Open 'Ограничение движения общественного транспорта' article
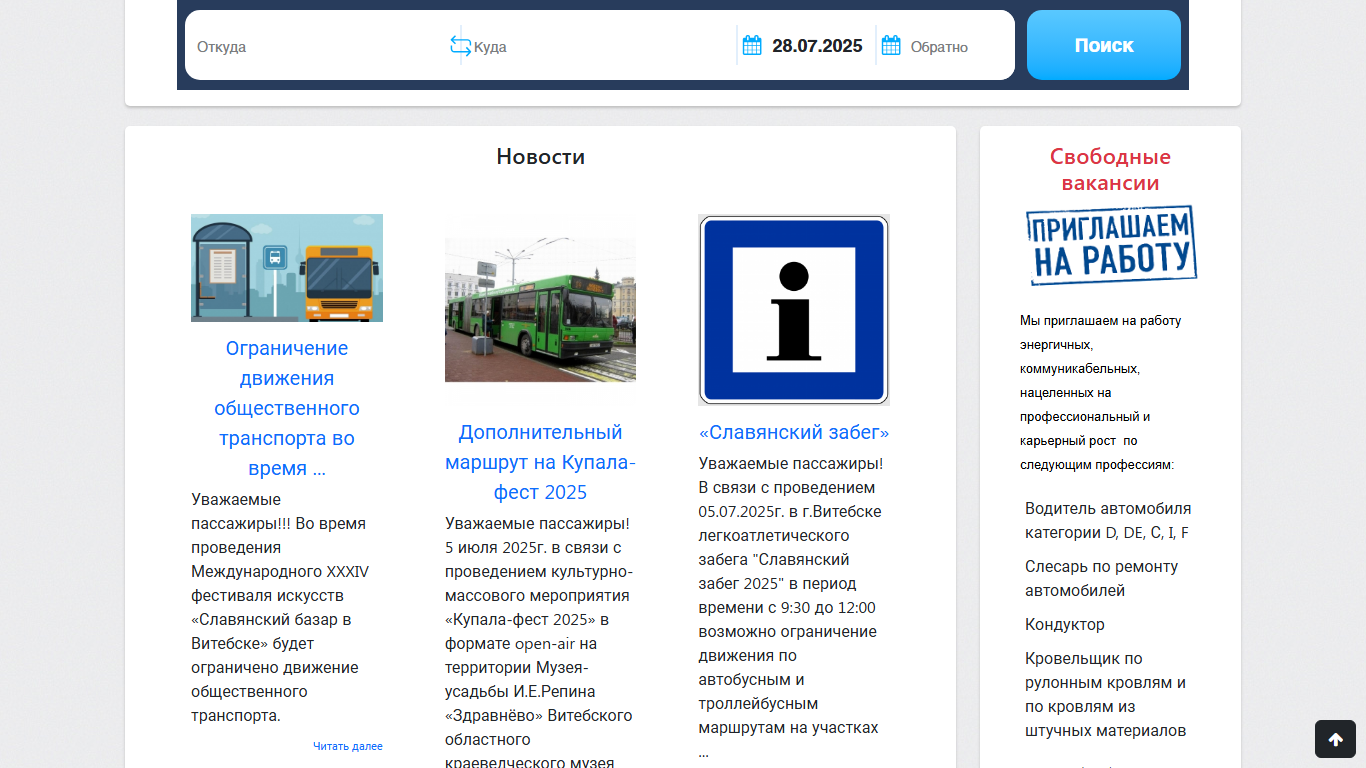 click(x=287, y=408)
